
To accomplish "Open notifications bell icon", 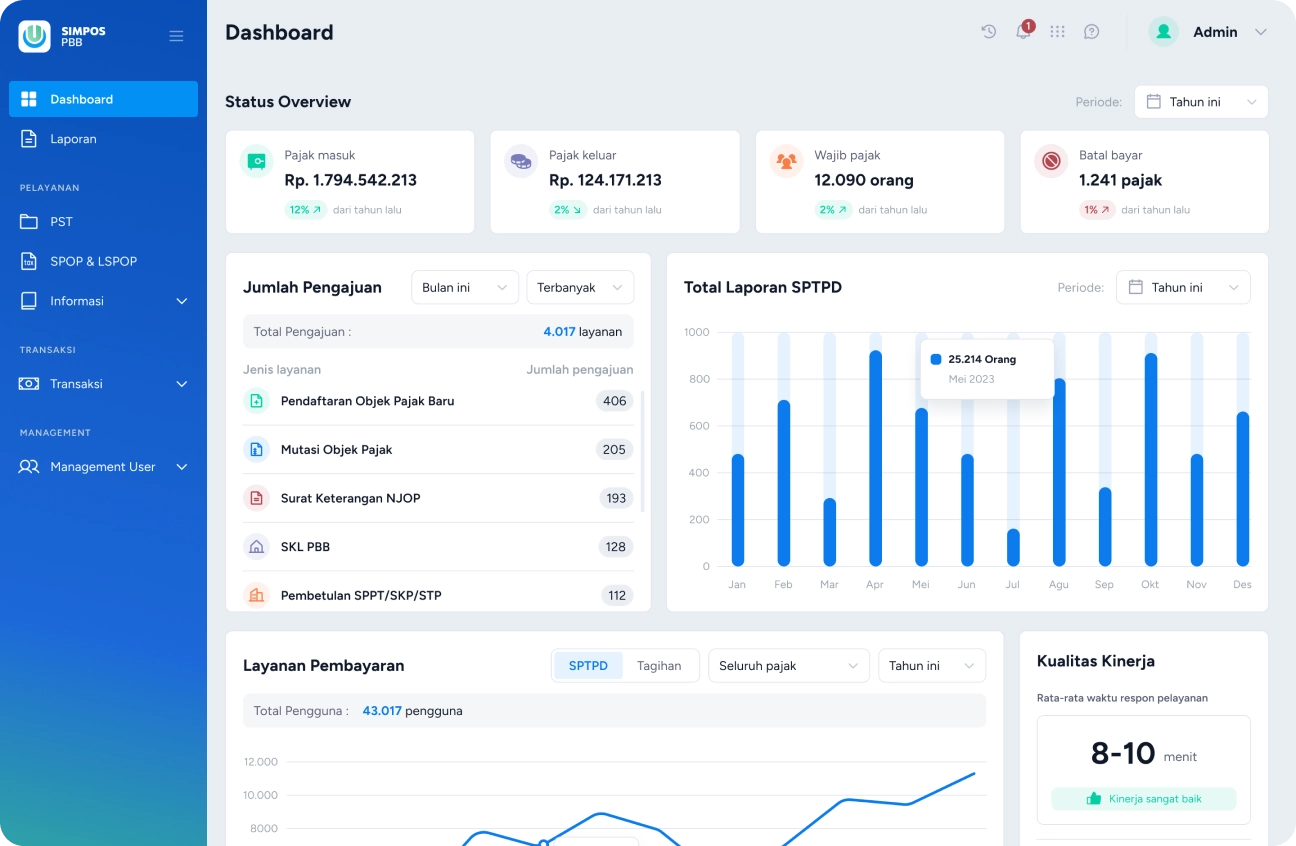I will (1023, 32).
